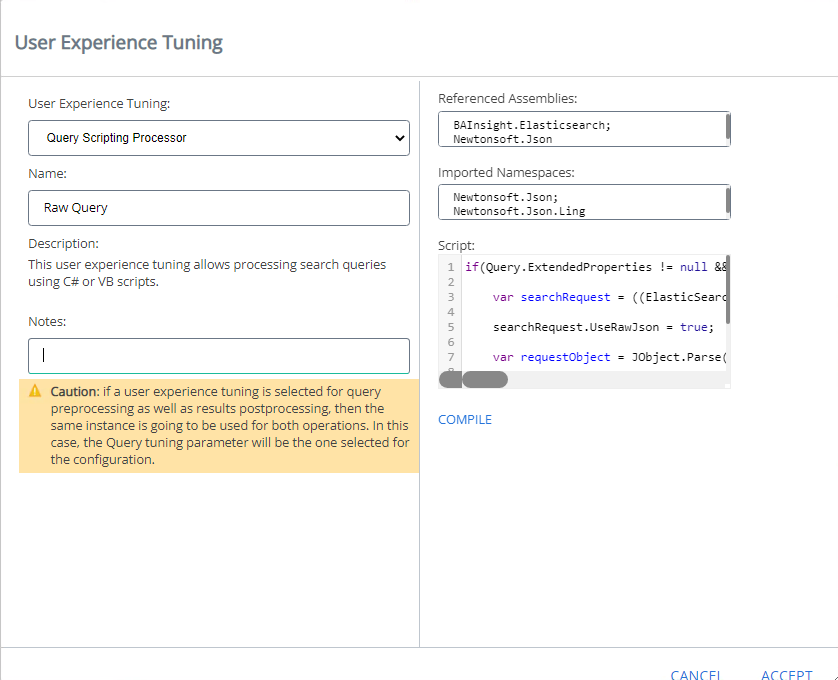Click the Imported Namespaces text box
Screen dimensions: 838x680
(584, 202)
